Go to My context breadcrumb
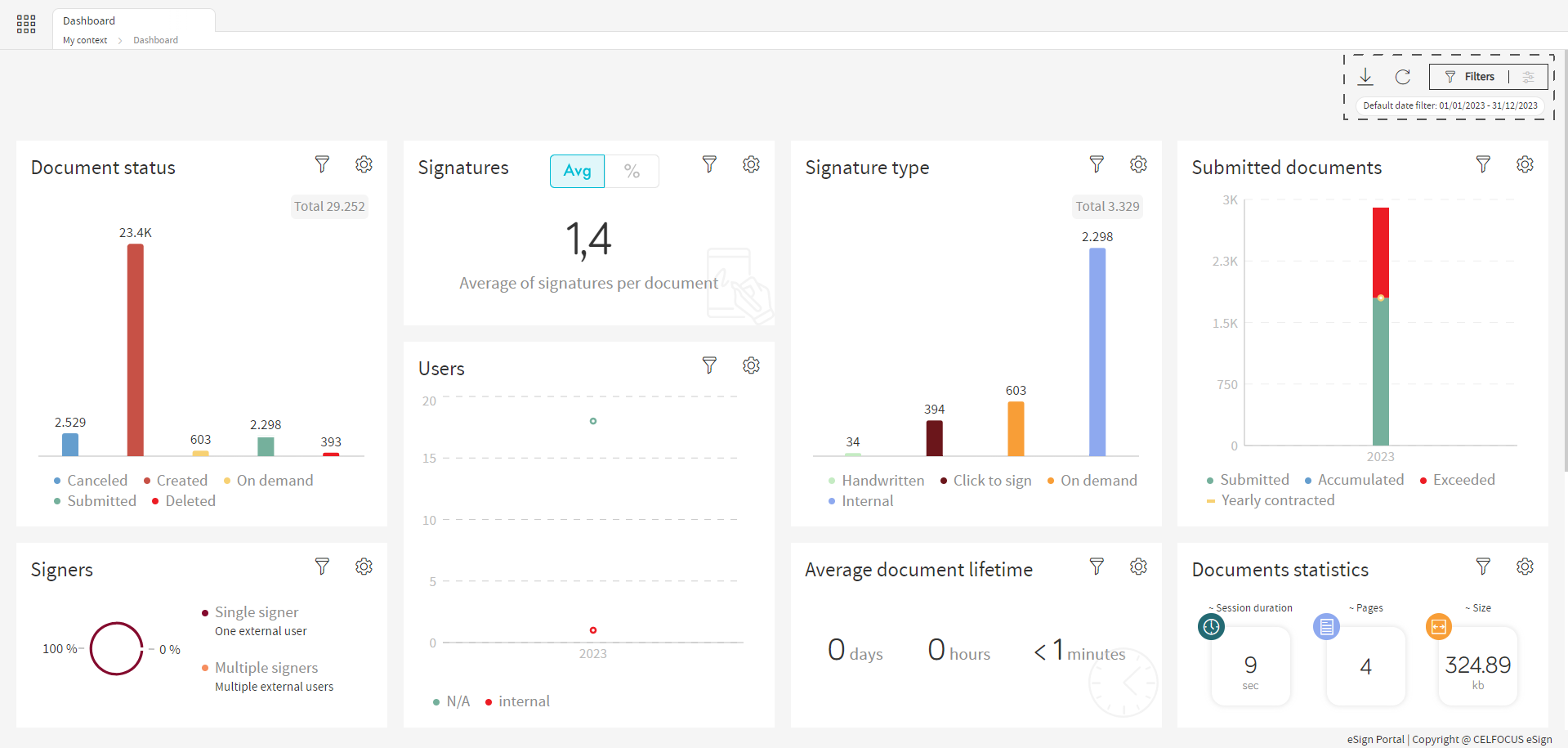1568x748 pixels. coord(85,40)
